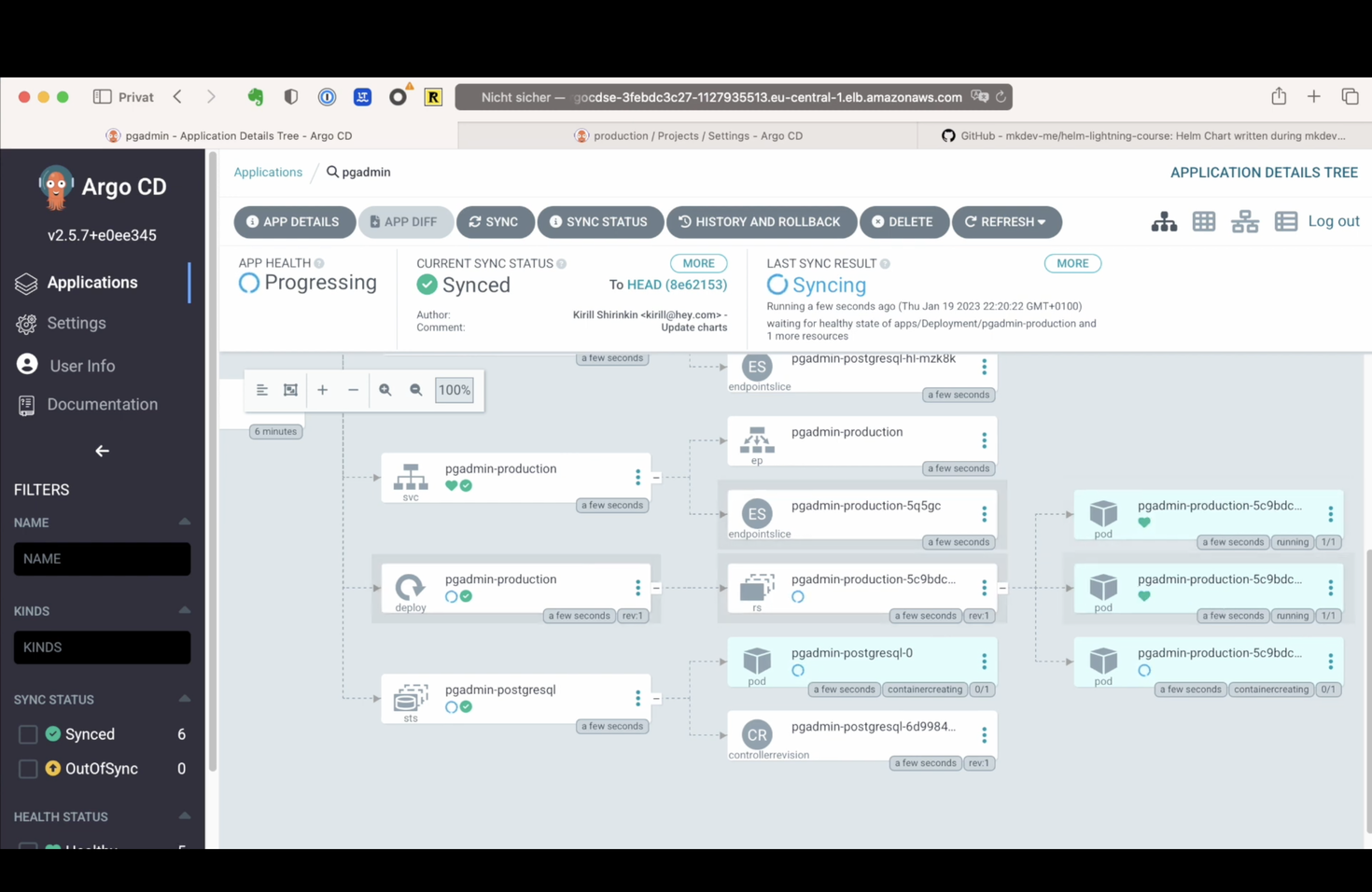
Task: Select pgadmin Application Details Tree browser tab
Action: (x=229, y=135)
